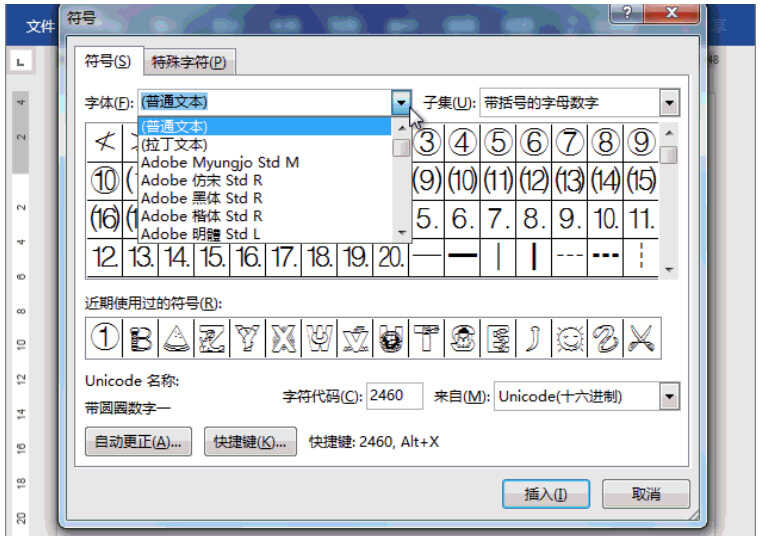The width and height of the screenshot is (764, 536).
Task: Select the circled number 5 symbol
Action: click(498, 142)
